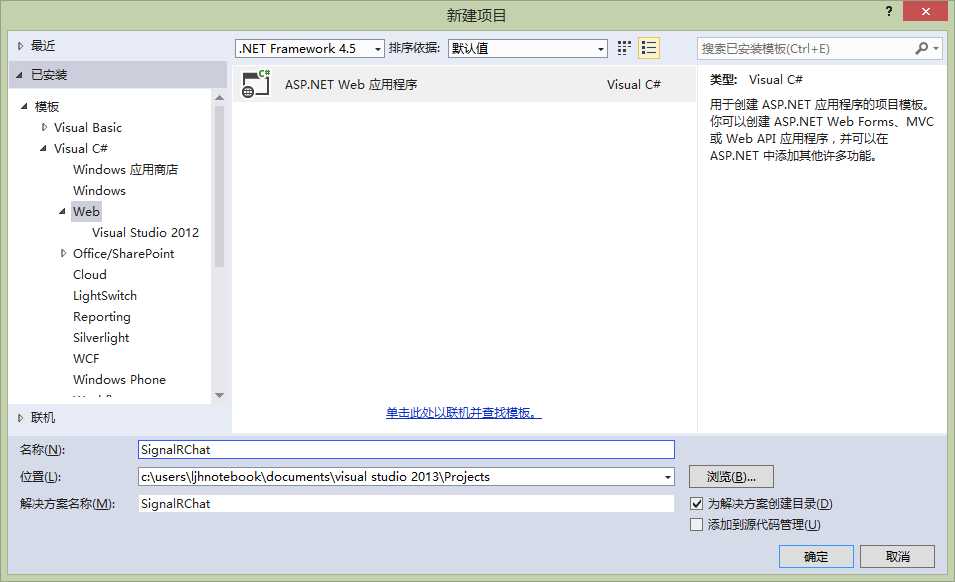
Task: Click the project name SignalRChat field
Action: pyautogui.click(x=406, y=450)
